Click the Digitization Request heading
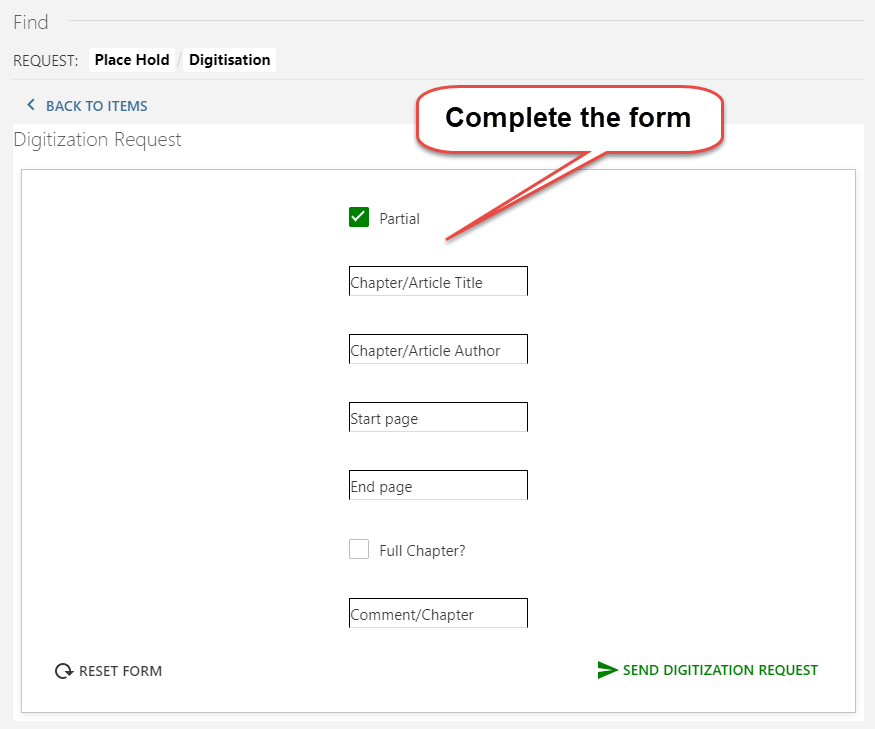This screenshot has height=729, width=875. coord(98,140)
